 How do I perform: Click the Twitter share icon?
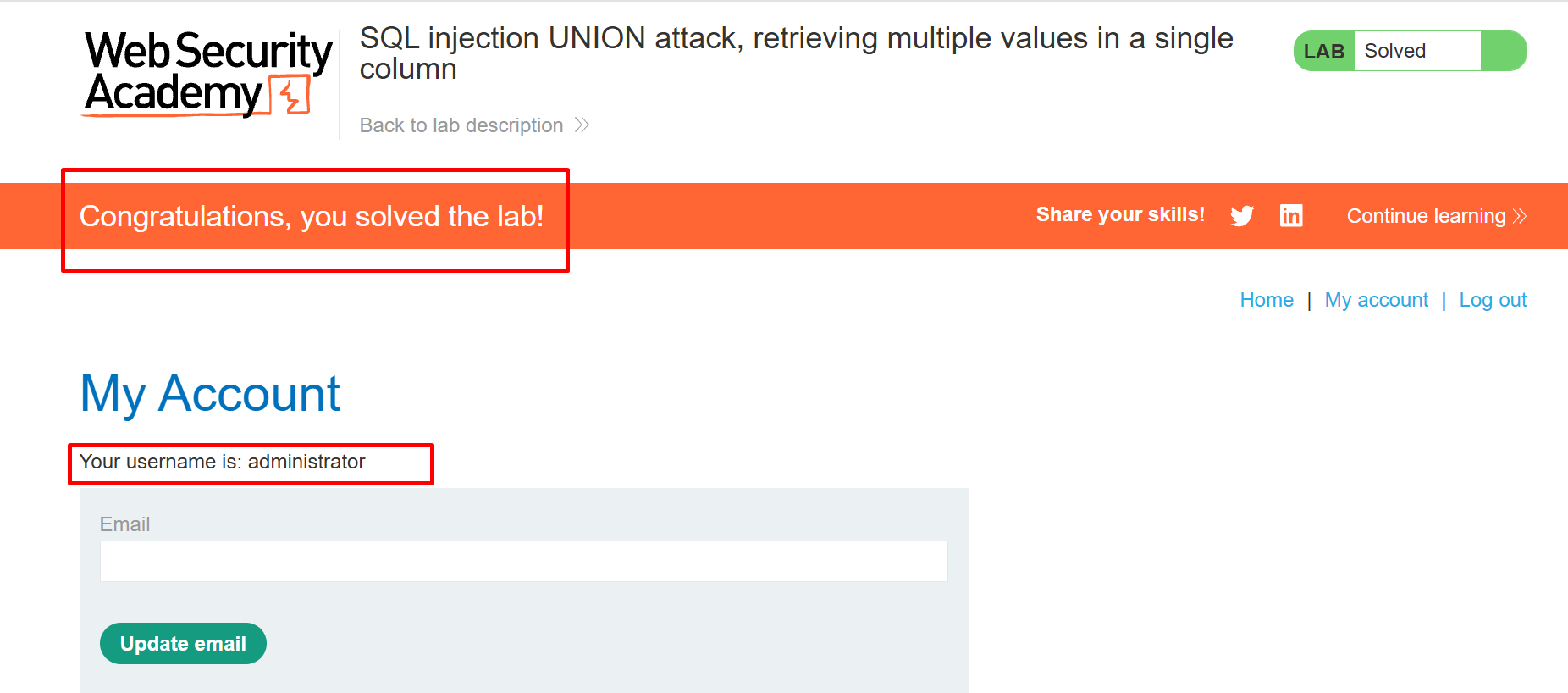tap(1242, 216)
